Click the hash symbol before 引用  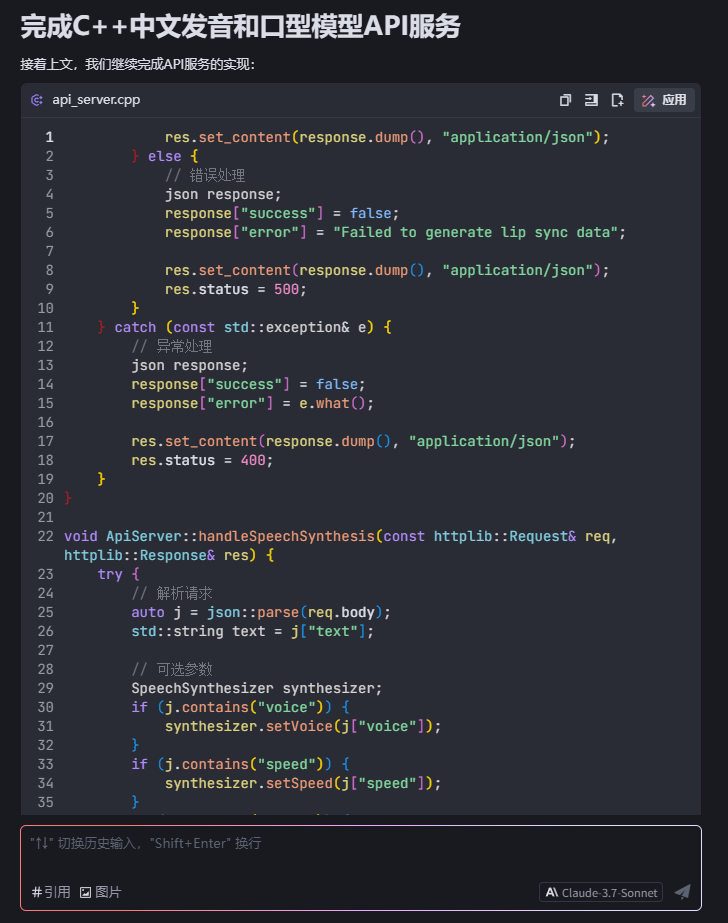coord(36,892)
